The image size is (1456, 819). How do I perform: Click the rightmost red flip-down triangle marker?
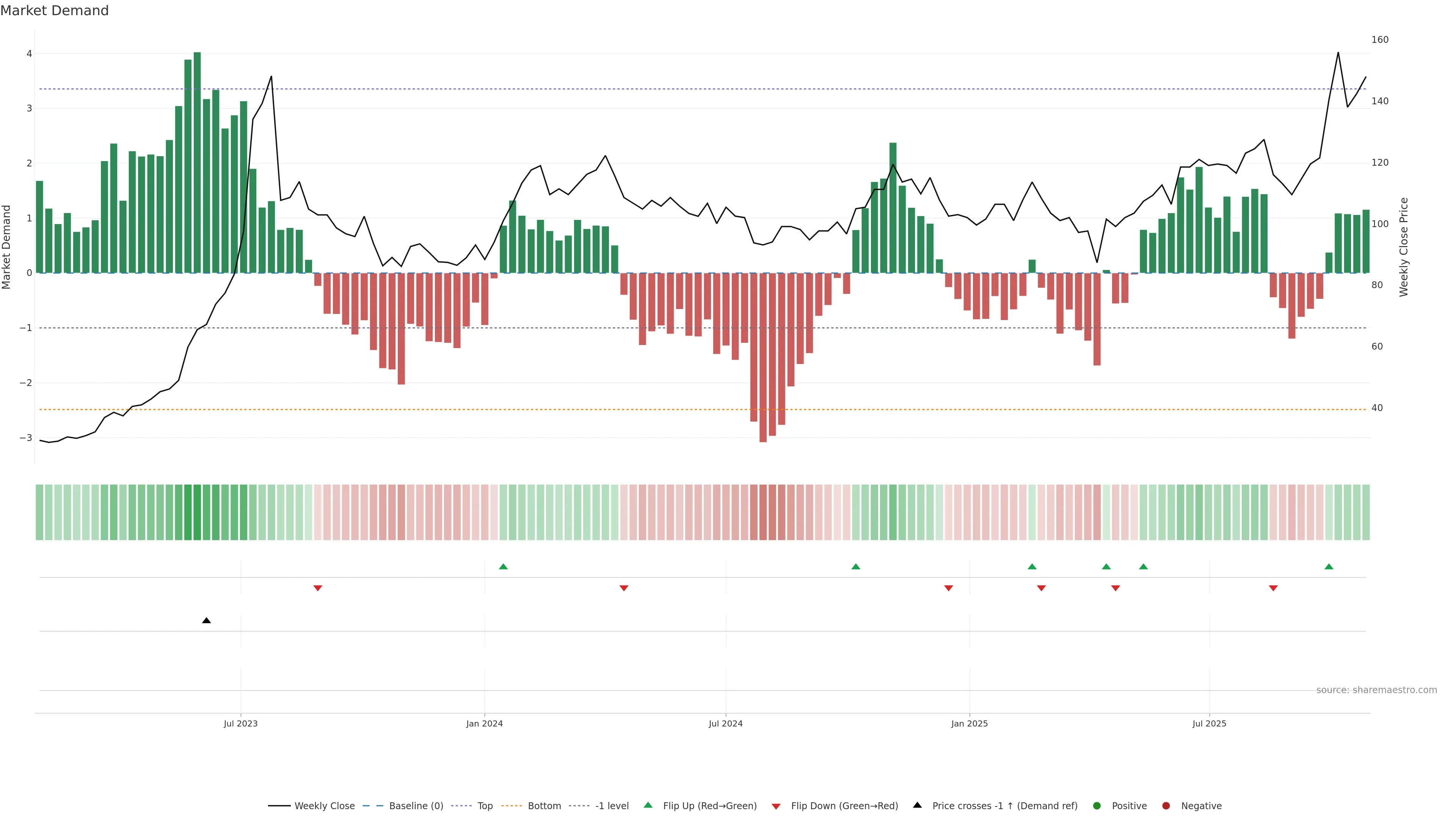1273,588
